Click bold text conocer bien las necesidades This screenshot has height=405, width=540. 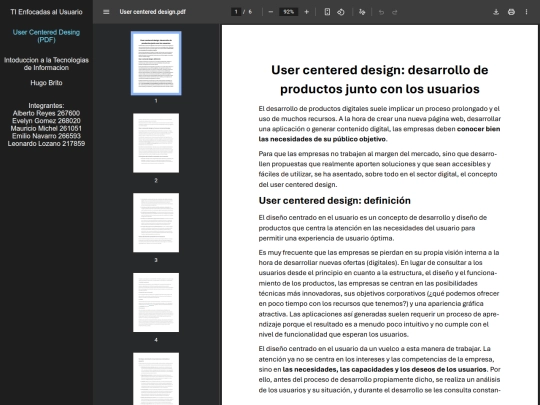click(379, 134)
